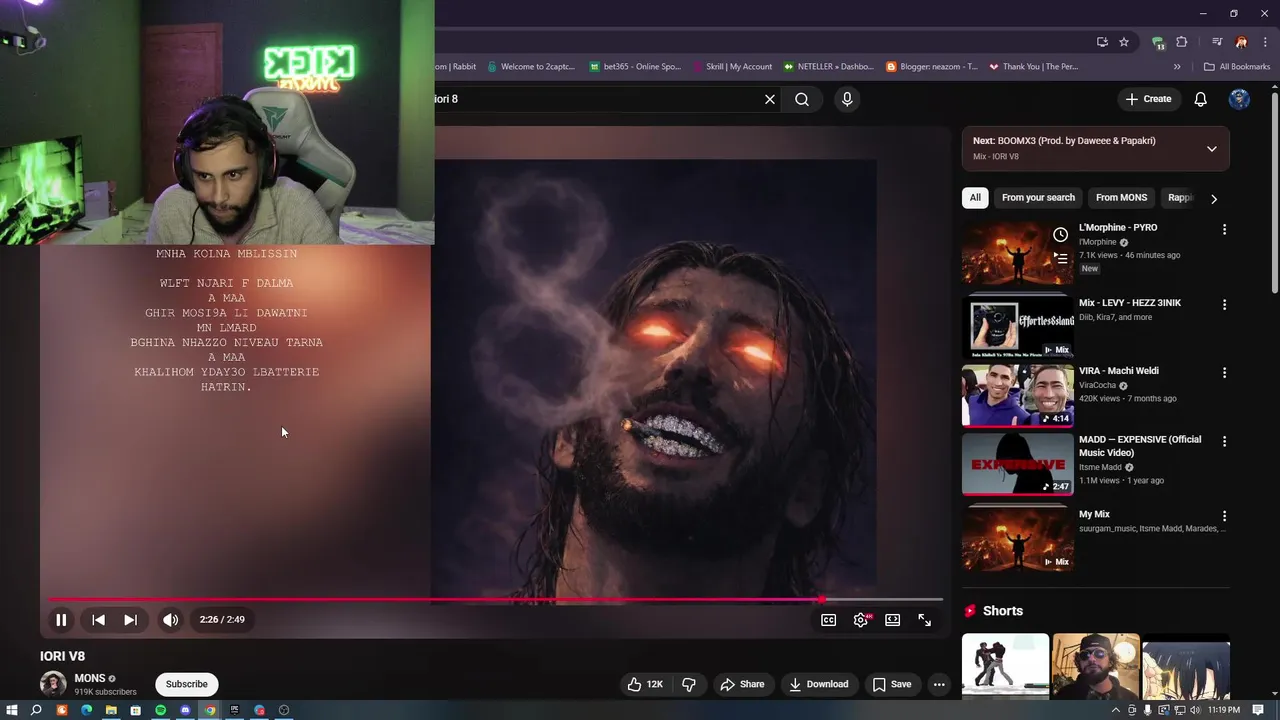Viewport: 1280px width, 720px height.
Task: Show more filter chips with the arrow
Action: pyautogui.click(x=1214, y=199)
